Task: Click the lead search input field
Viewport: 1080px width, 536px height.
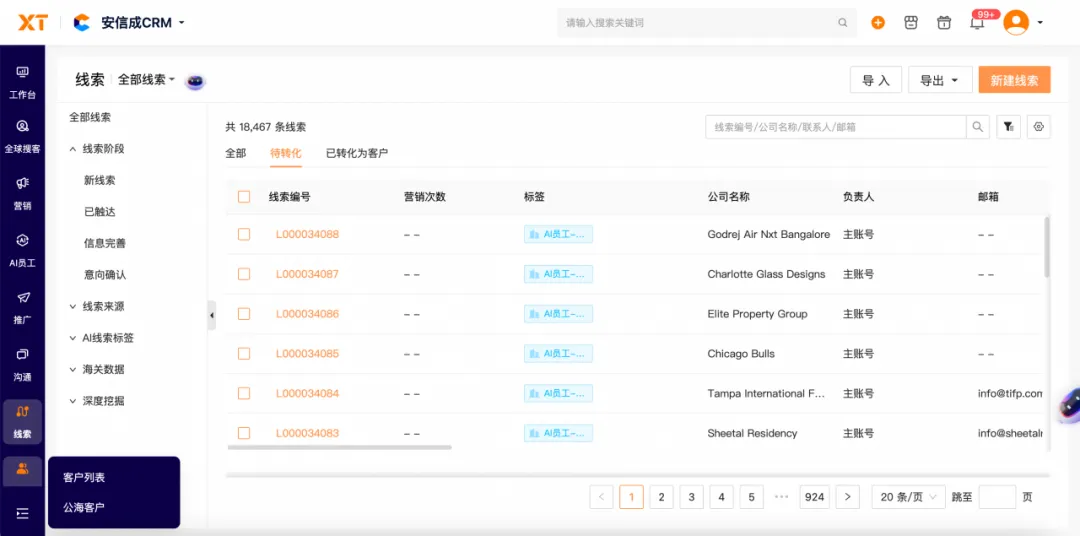Action: 835,127
